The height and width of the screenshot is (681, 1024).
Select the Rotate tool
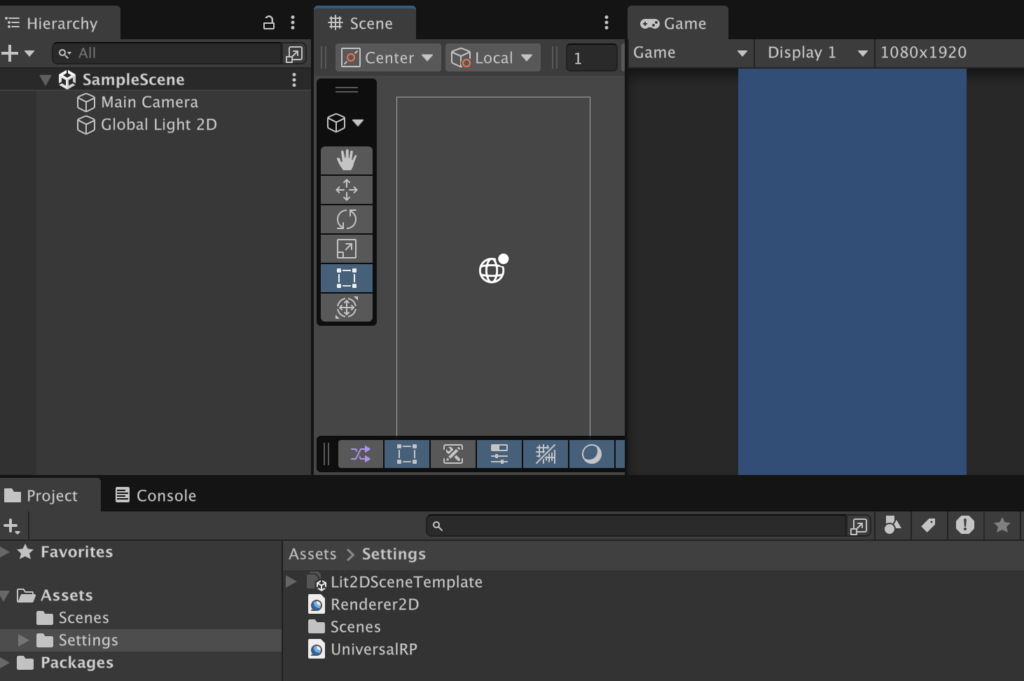tap(346, 219)
